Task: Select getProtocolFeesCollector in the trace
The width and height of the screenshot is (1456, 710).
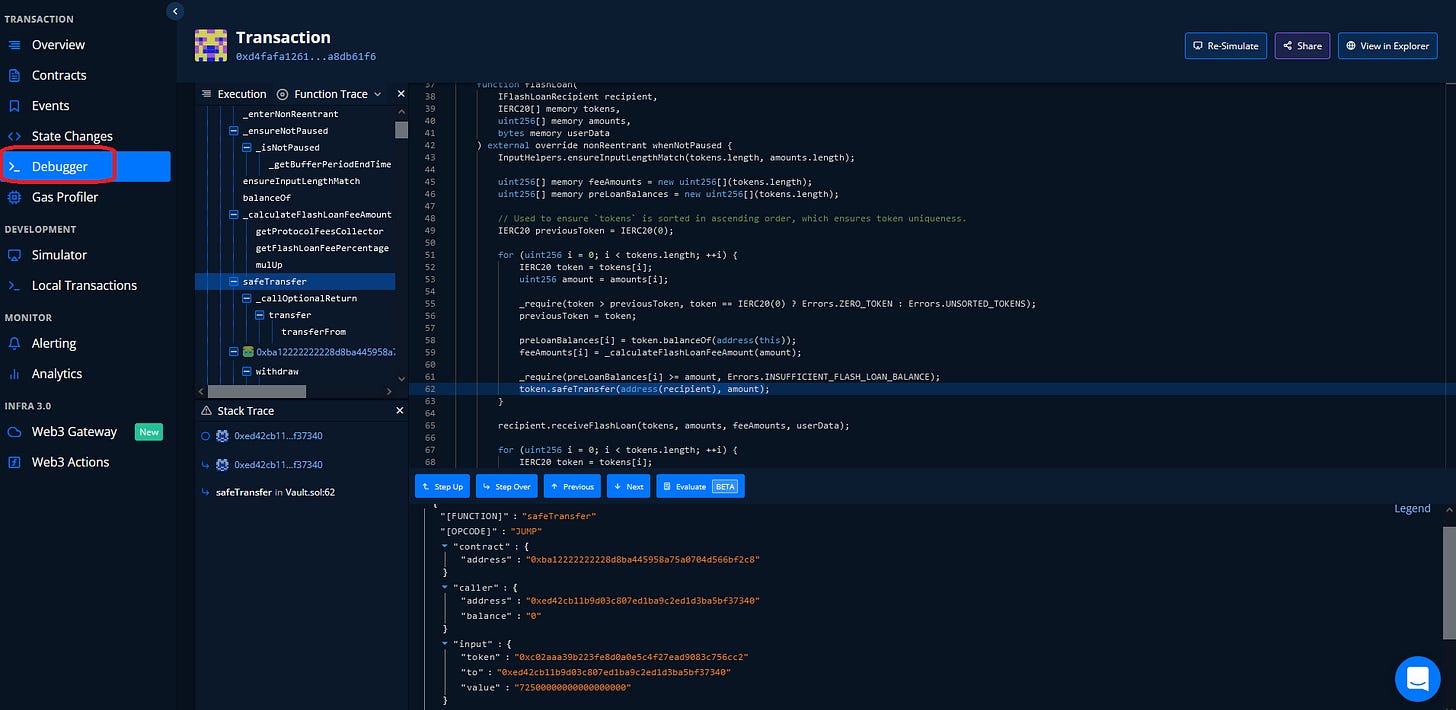Action: pos(319,231)
